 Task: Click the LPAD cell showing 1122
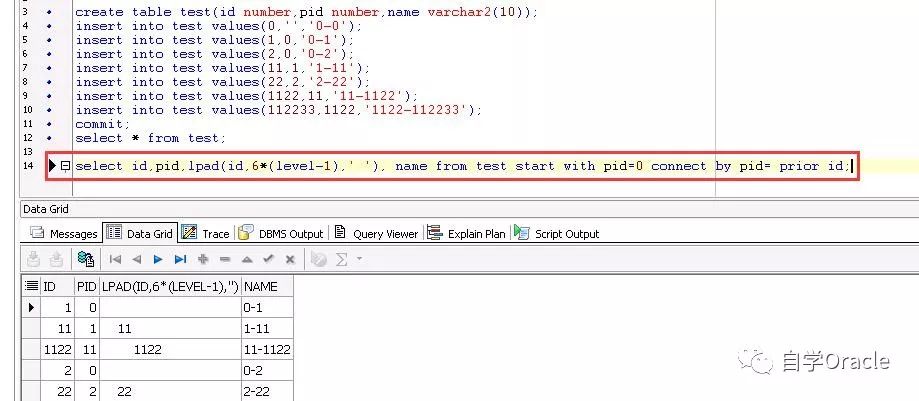pyautogui.click(x=170, y=350)
